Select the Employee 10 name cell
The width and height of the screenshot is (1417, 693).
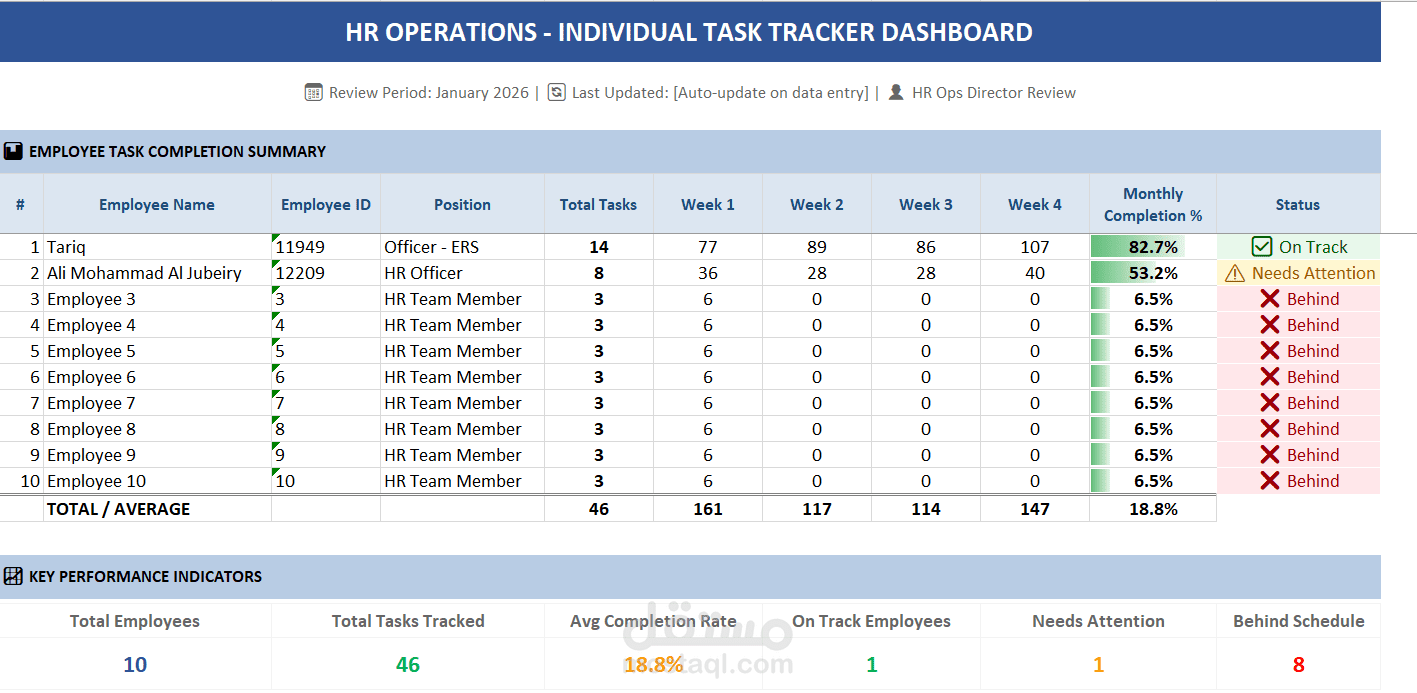point(157,481)
